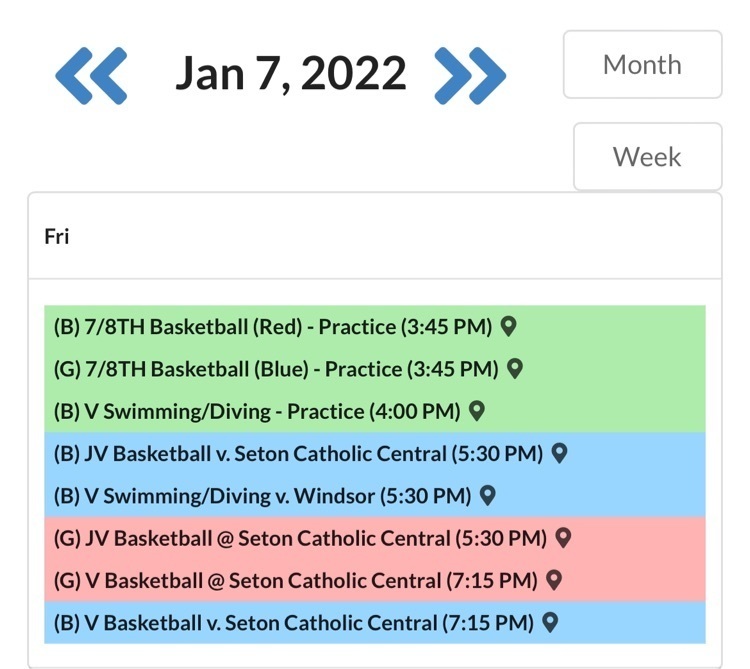Viewport: 750px width, 669px height.
Task: Select Boys V Swimming/Diving Practice event
Action: click(256, 411)
